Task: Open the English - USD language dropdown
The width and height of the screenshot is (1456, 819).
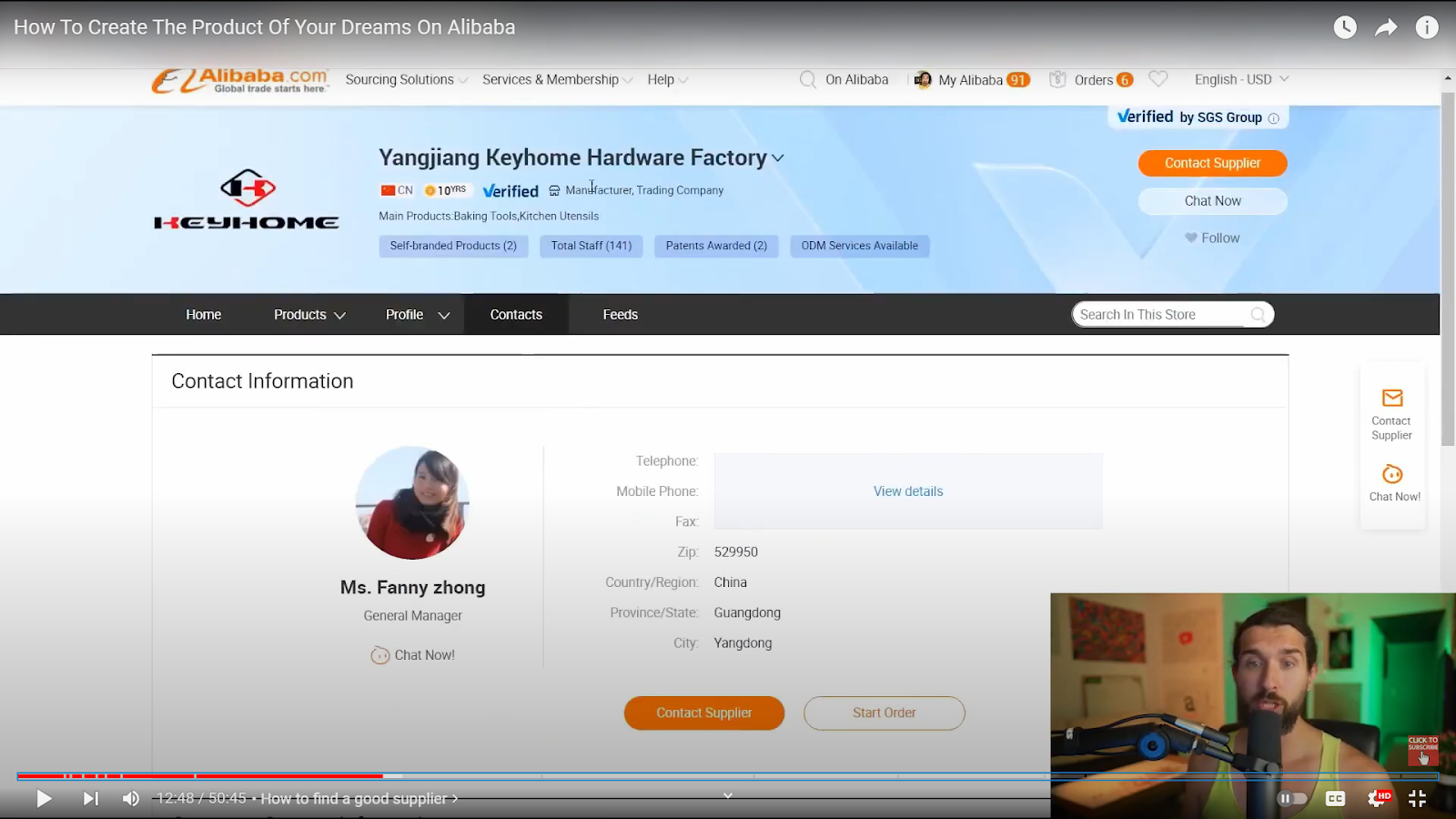Action: click(1241, 80)
